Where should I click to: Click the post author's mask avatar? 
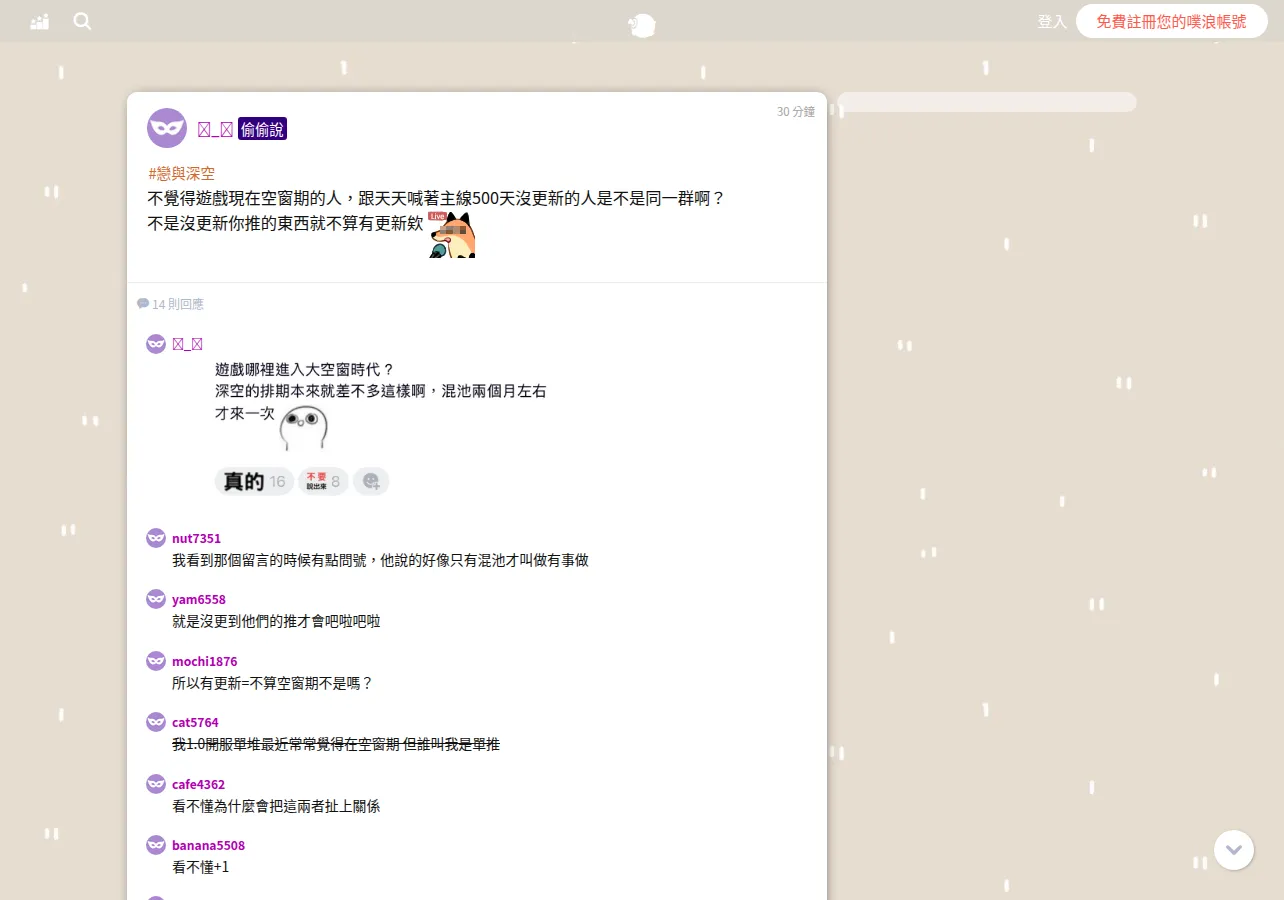[x=167, y=128]
